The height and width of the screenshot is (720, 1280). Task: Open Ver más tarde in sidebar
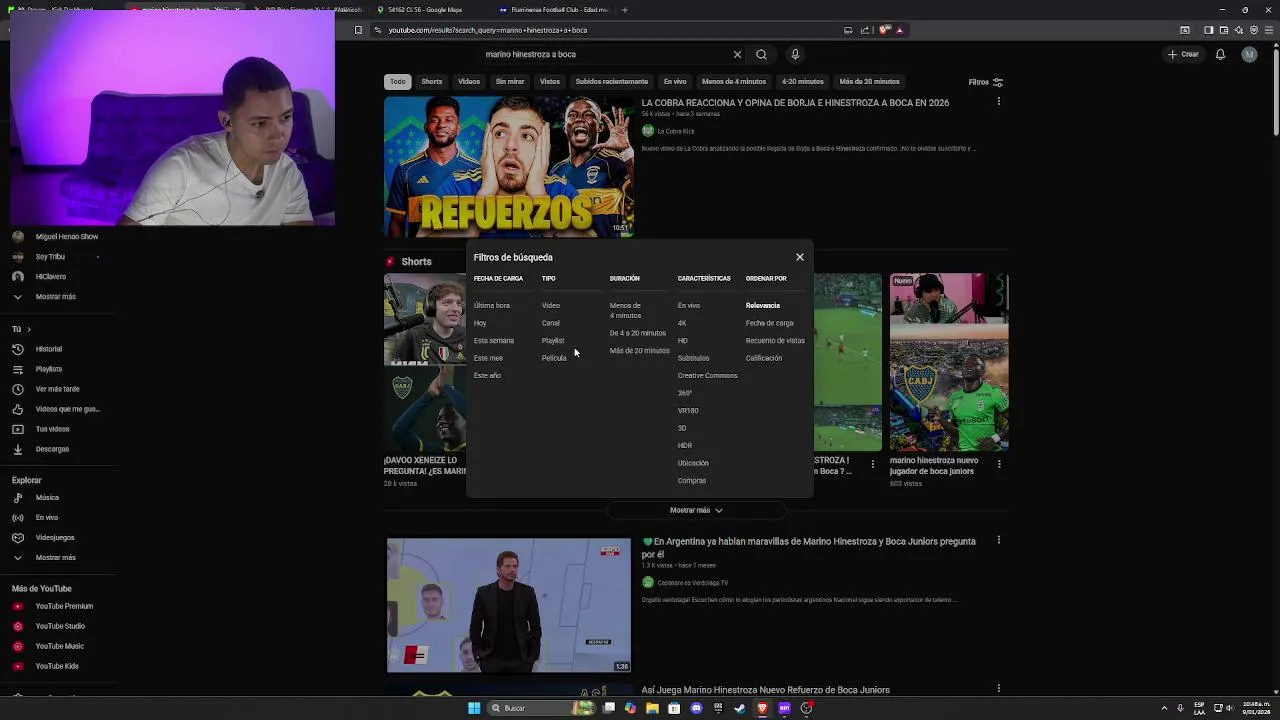[x=57, y=389]
